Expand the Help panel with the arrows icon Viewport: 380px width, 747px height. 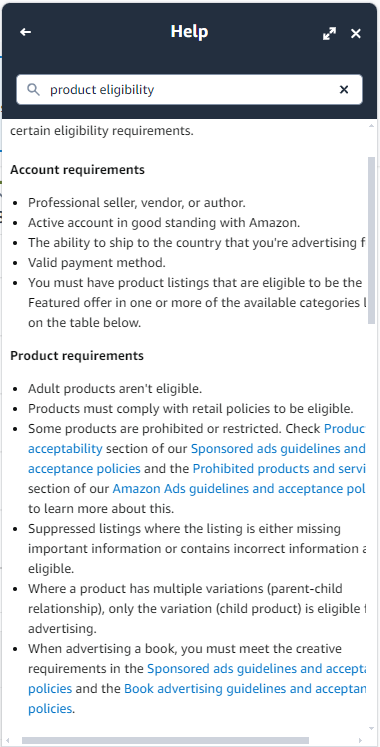329,33
